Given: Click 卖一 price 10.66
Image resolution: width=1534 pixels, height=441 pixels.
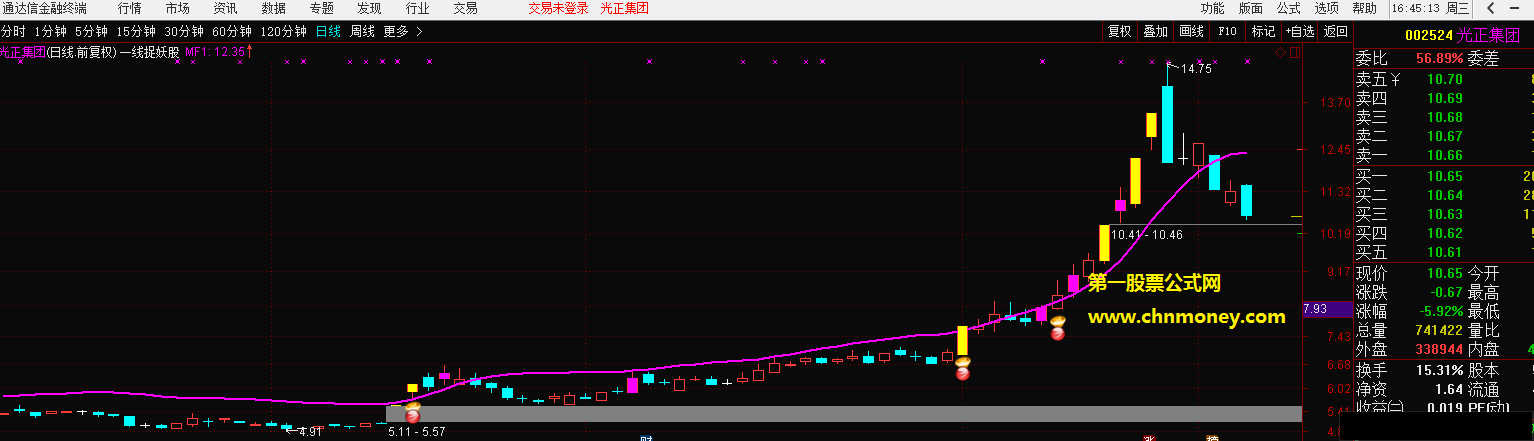Looking at the screenshot, I should coord(1445,155).
